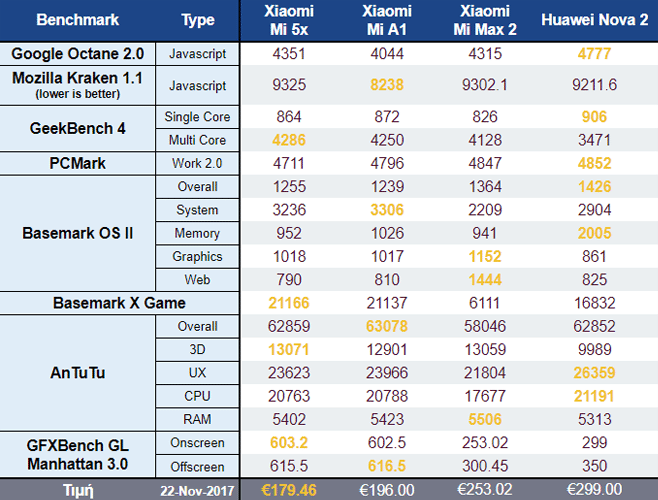Viewport: 658px width, 500px height.
Task: Click the Single Core type cell
Action: tap(197, 117)
